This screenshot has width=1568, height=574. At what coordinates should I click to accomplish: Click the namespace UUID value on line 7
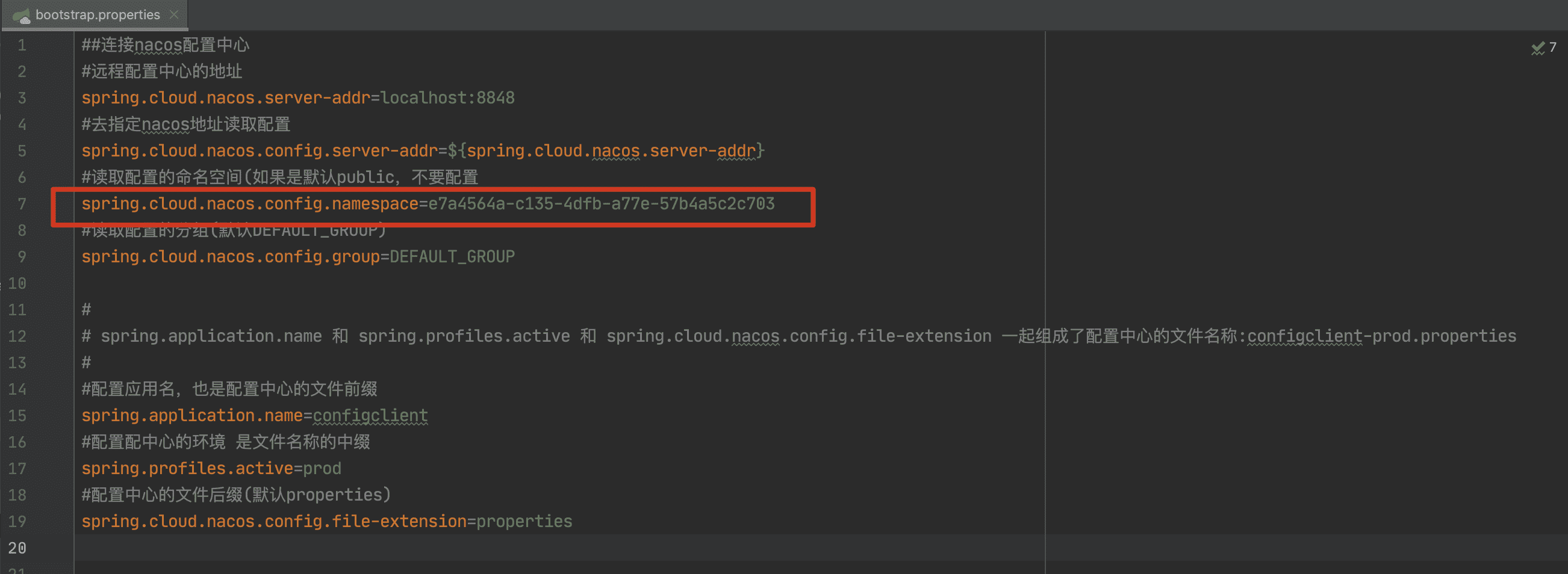(x=601, y=204)
